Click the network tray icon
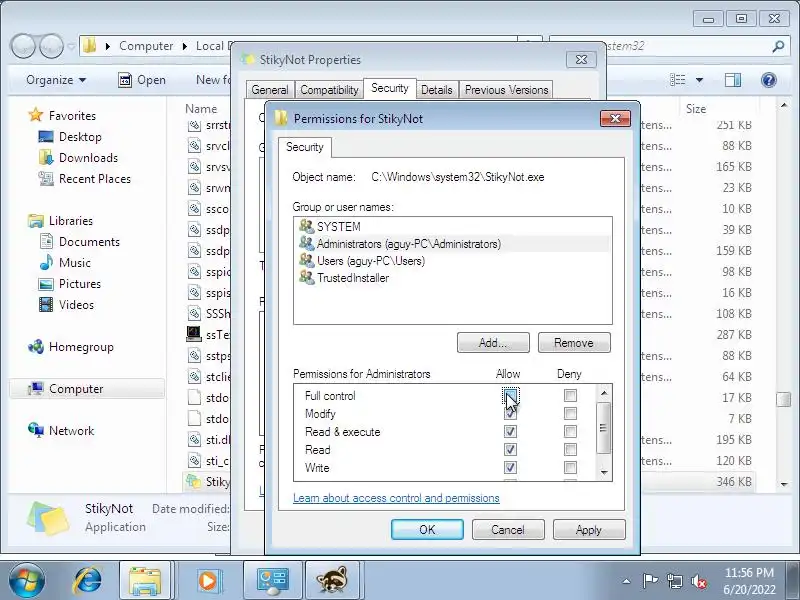This screenshot has height=600, width=800. pyautogui.click(x=674, y=581)
